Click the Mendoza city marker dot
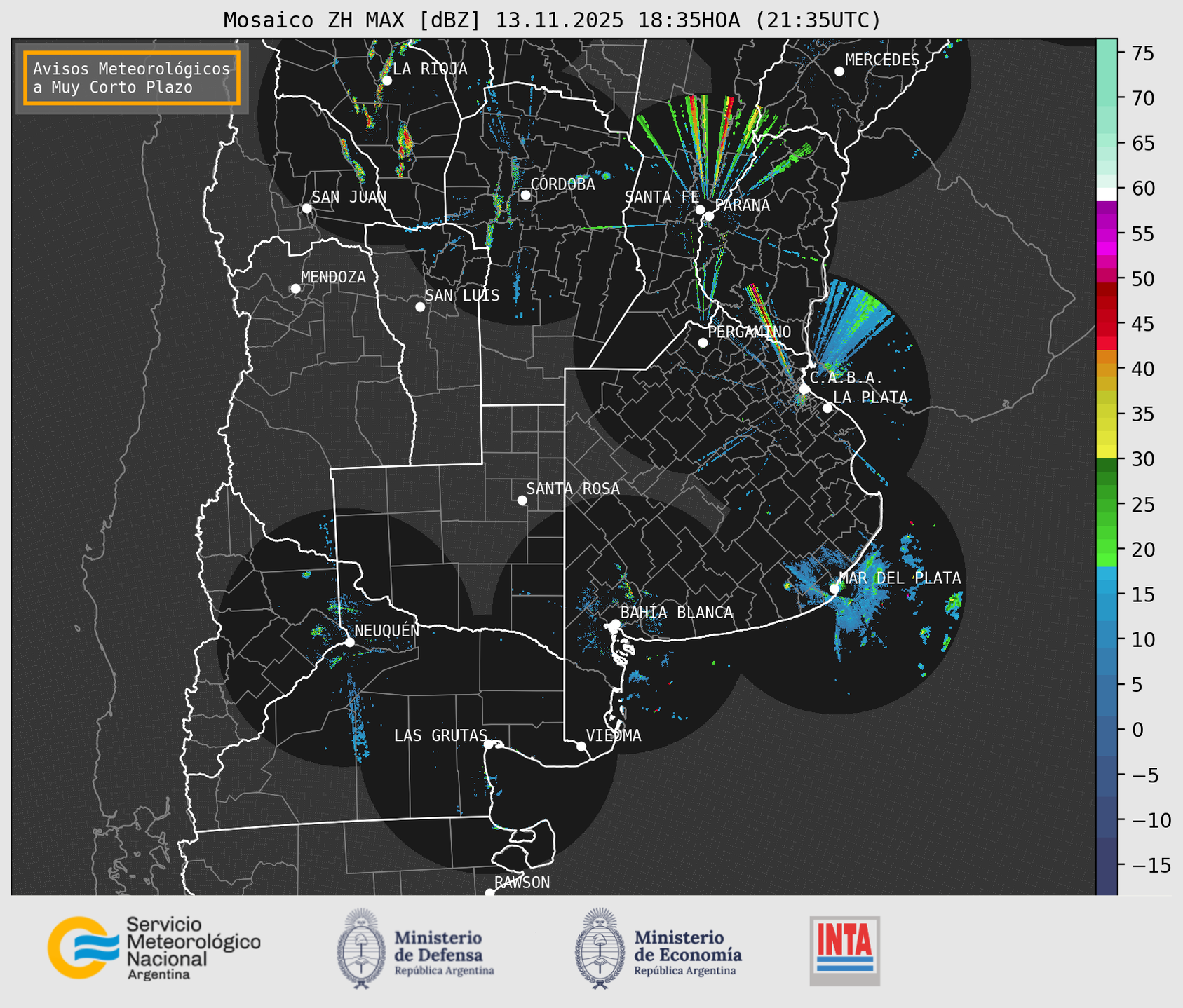 coord(295,289)
